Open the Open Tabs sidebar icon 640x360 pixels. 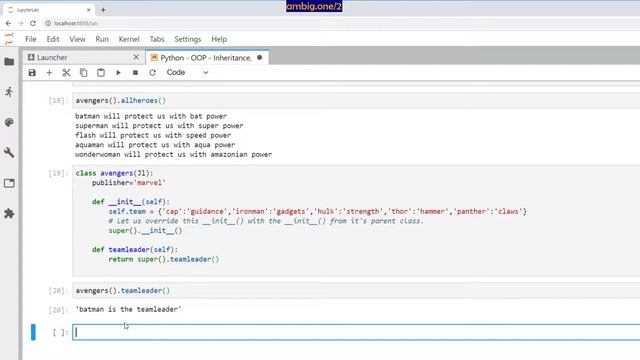tap(9, 183)
